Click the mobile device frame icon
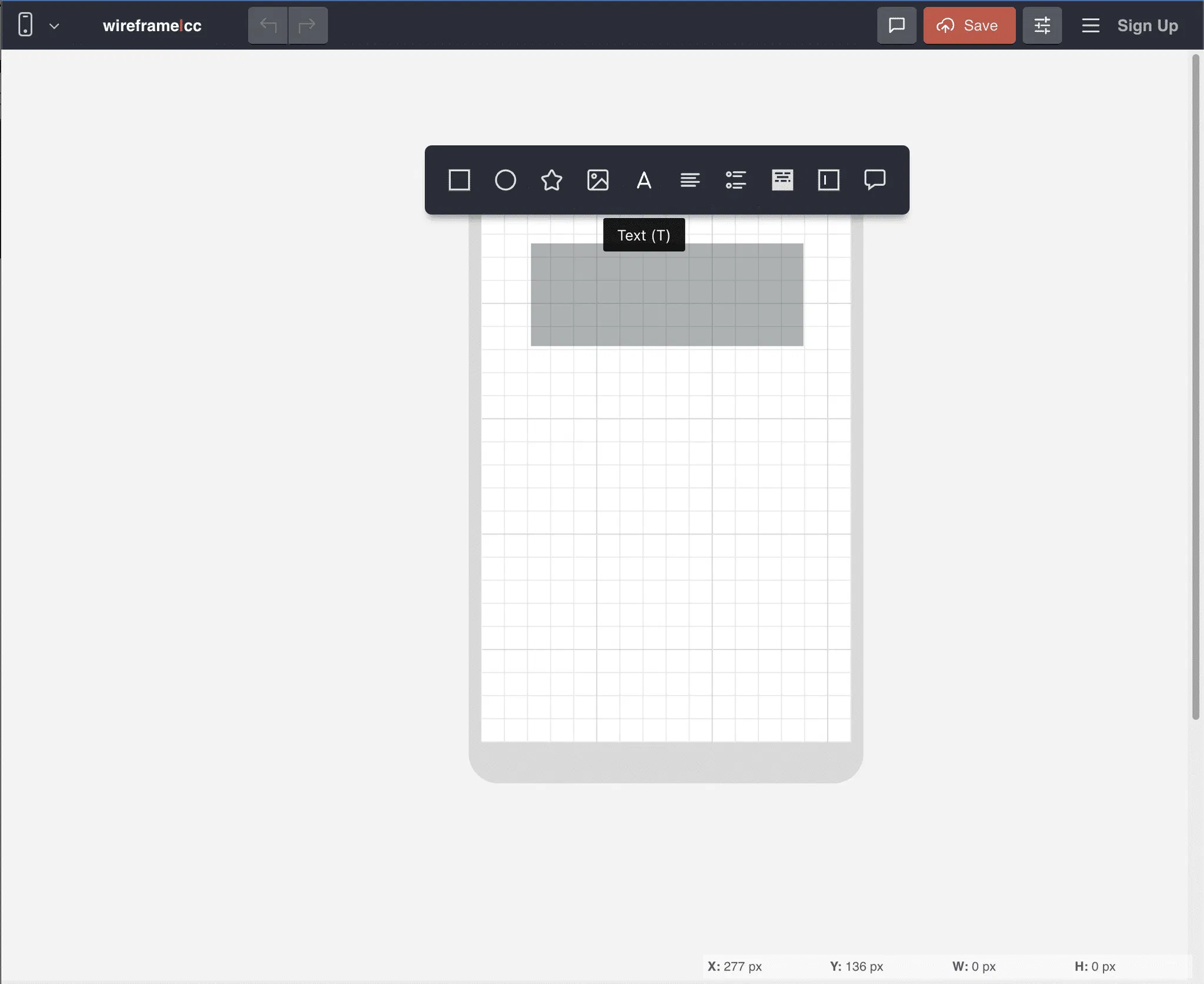Viewport: 1204px width, 984px height. 25,25
